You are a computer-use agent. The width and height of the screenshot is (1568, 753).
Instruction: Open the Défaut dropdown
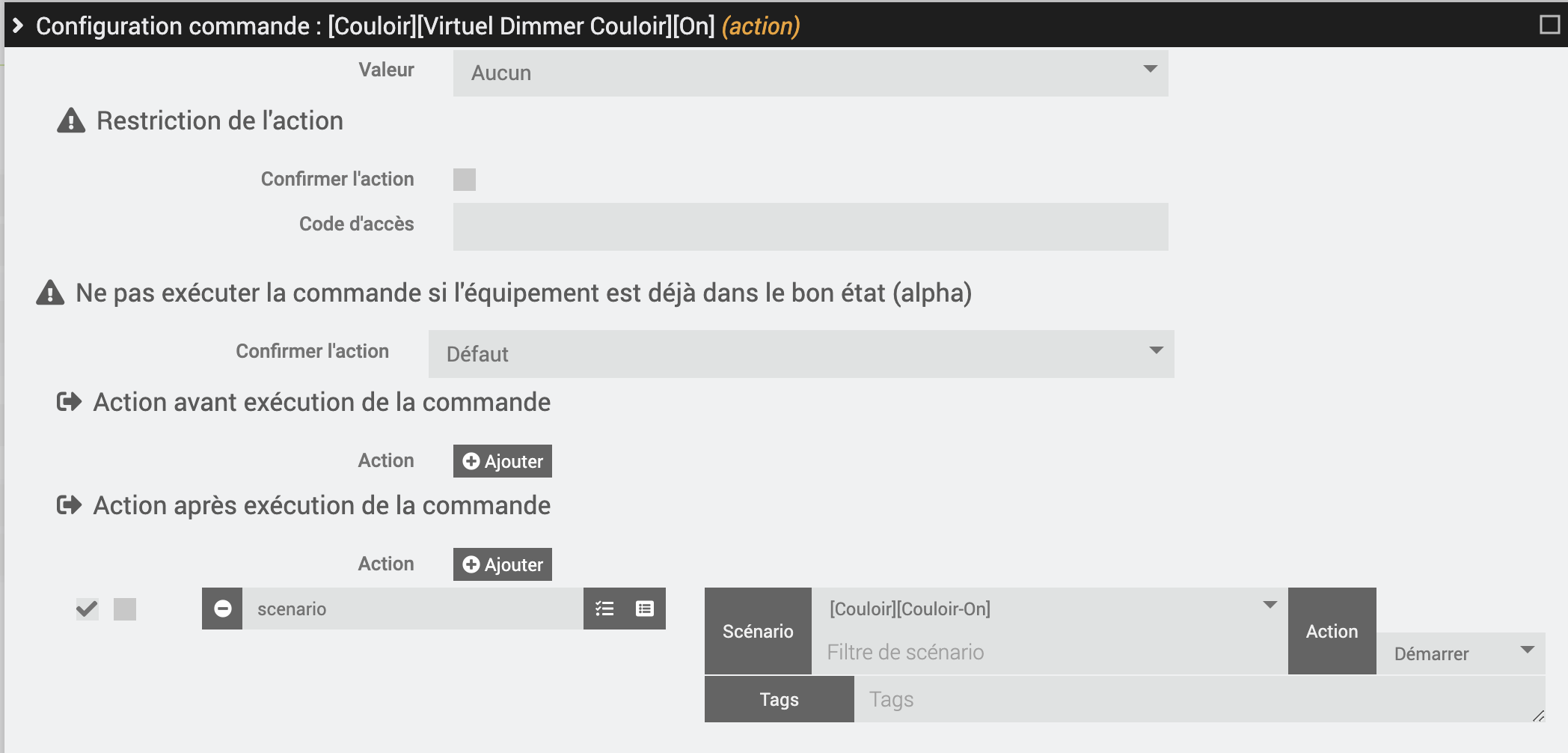point(801,353)
